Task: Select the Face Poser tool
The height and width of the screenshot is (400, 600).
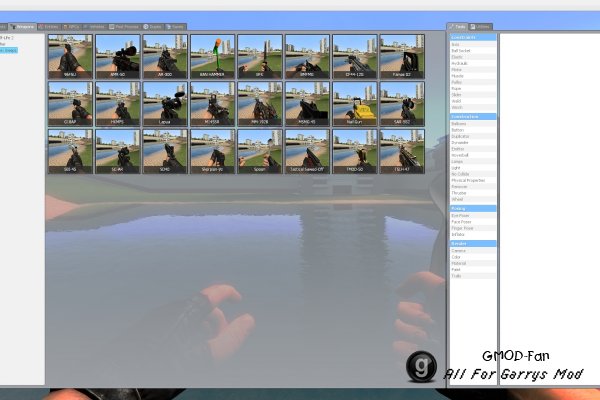Action: [473, 222]
